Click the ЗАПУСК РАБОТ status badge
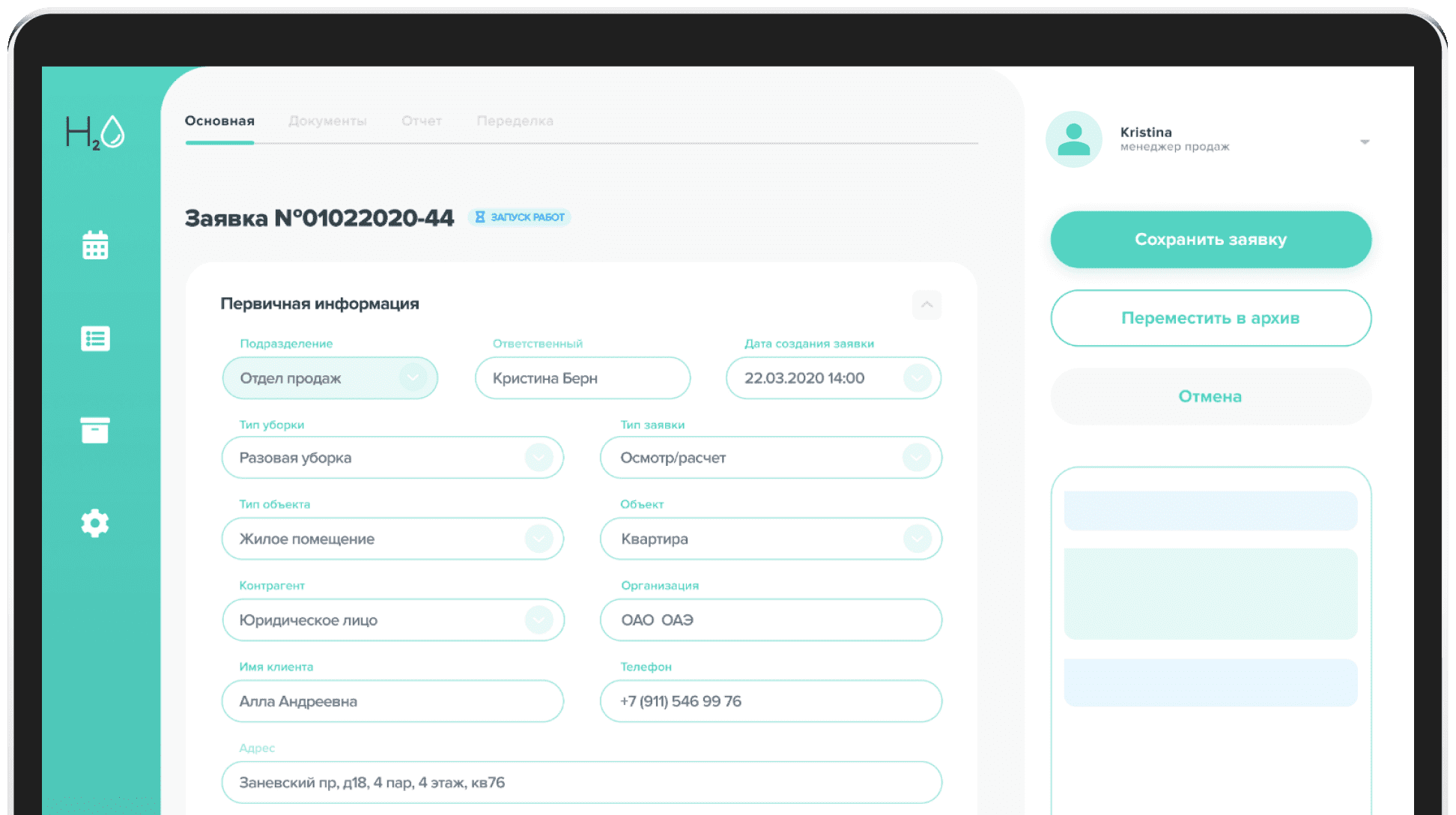 pos(520,217)
